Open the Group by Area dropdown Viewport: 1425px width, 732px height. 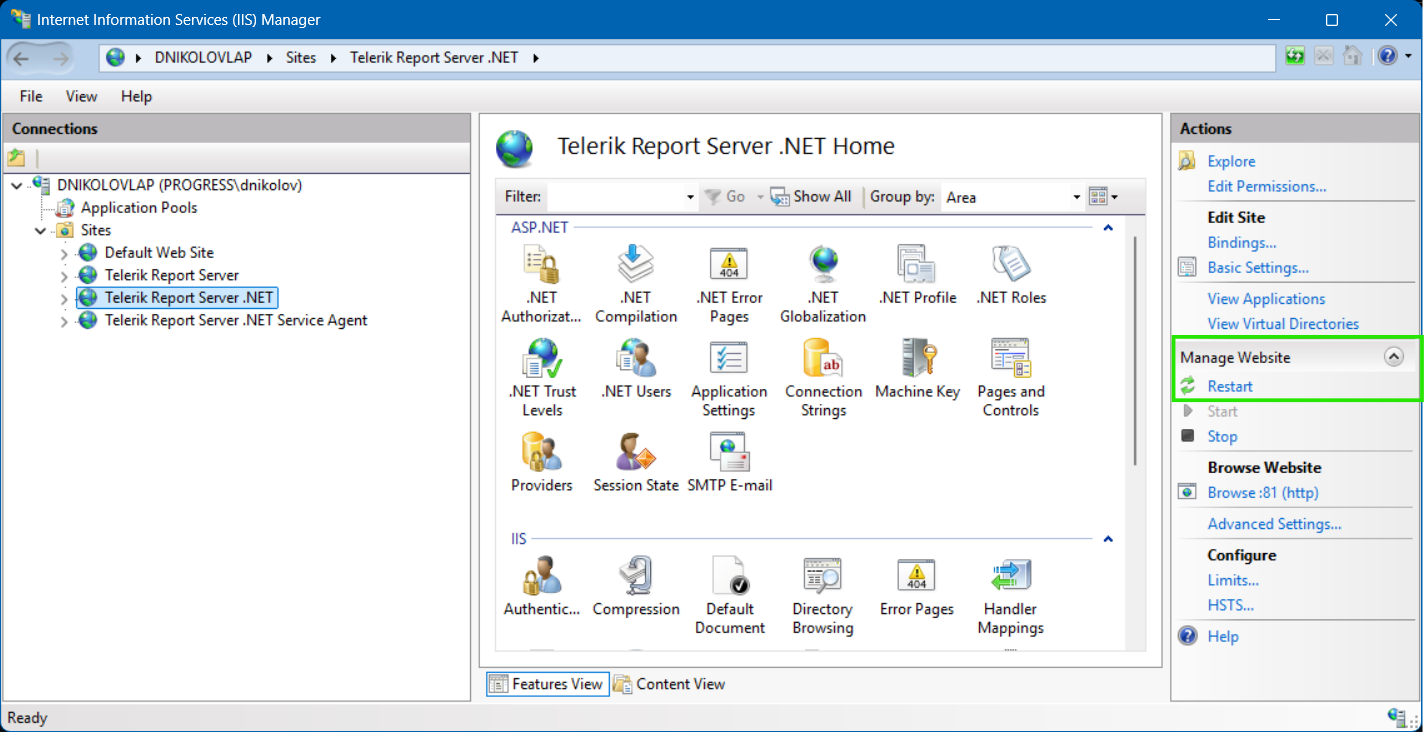point(1076,197)
